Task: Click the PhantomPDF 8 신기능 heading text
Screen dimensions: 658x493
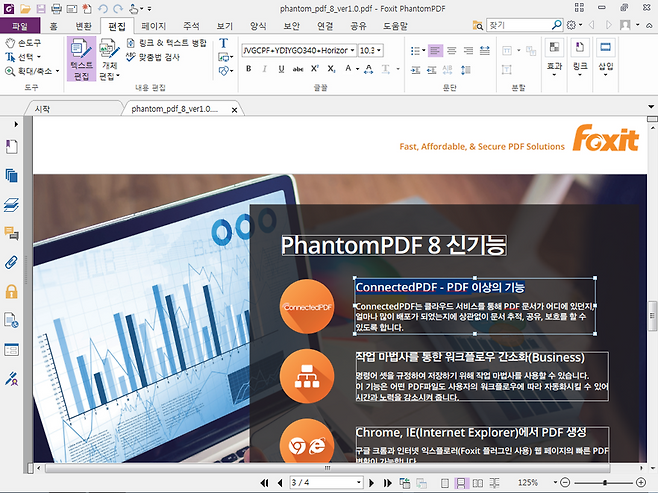Action: tap(394, 245)
